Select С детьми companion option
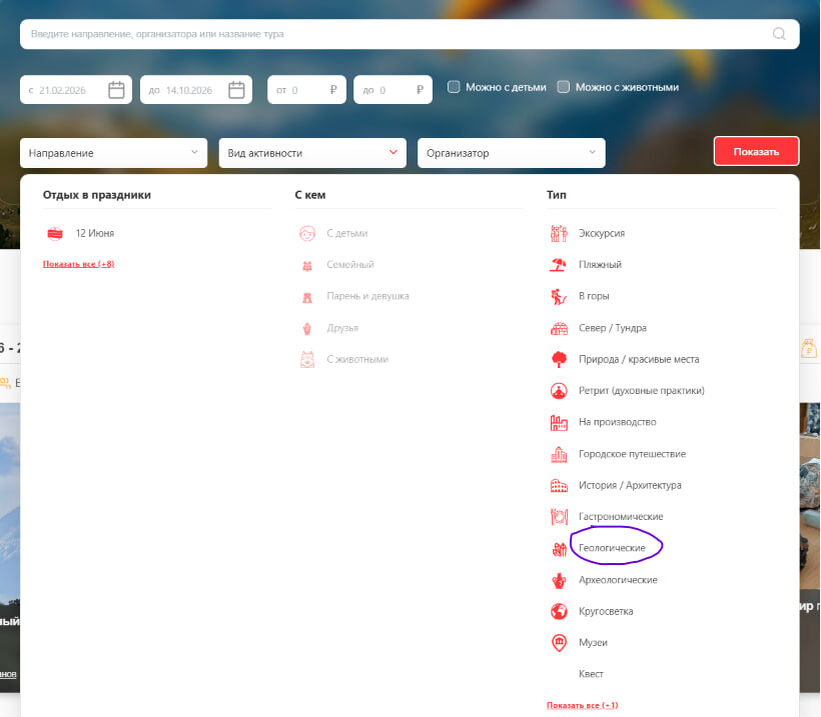Viewport: 821px width, 717px height. pyautogui.click(x=347, y=233)
